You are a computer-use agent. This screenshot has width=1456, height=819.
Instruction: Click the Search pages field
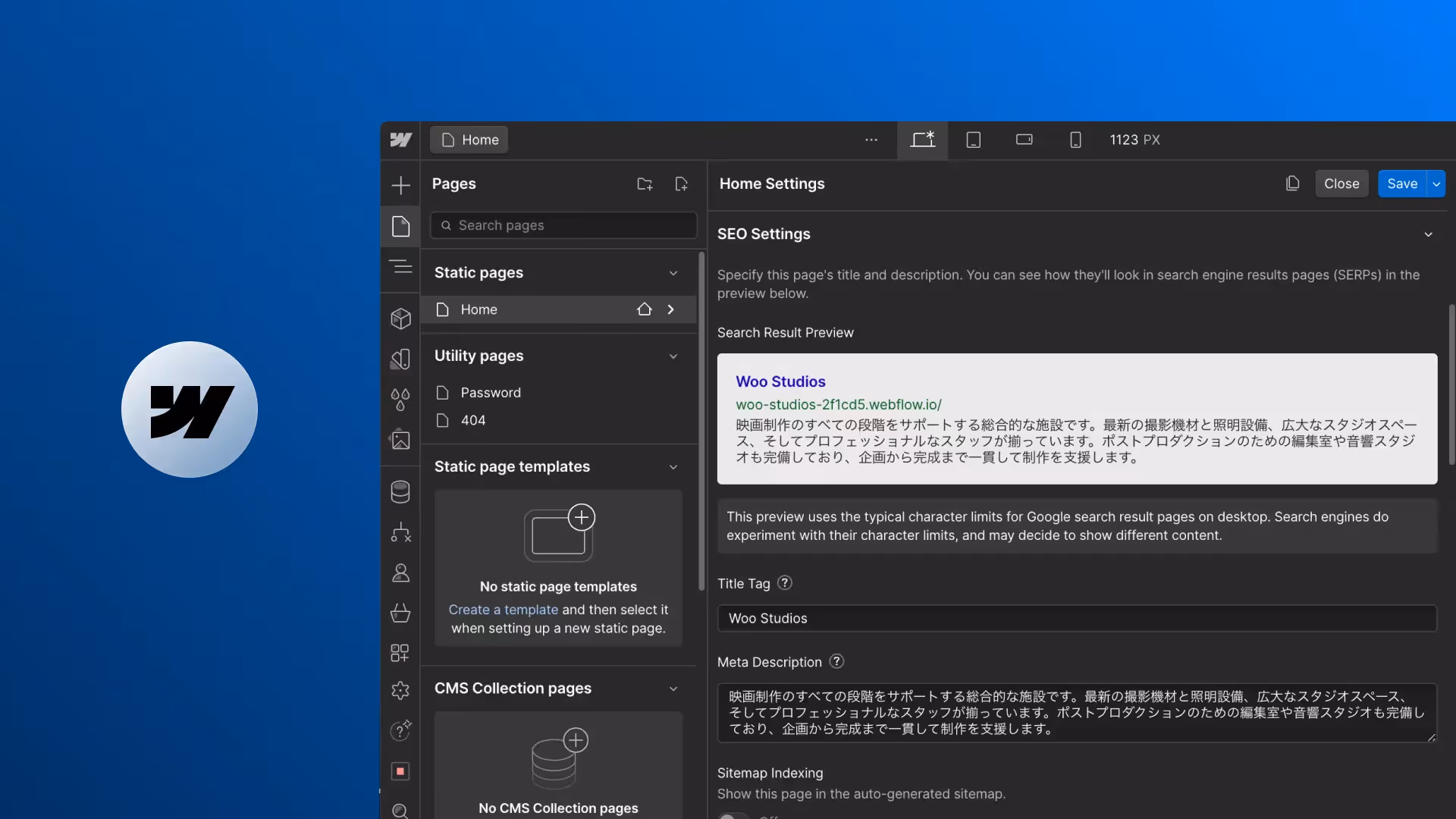pos(563,226)
